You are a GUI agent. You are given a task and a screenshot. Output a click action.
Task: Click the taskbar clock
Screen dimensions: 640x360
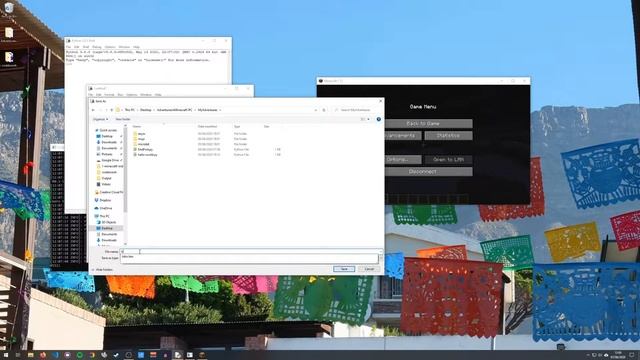coord(618,355)
